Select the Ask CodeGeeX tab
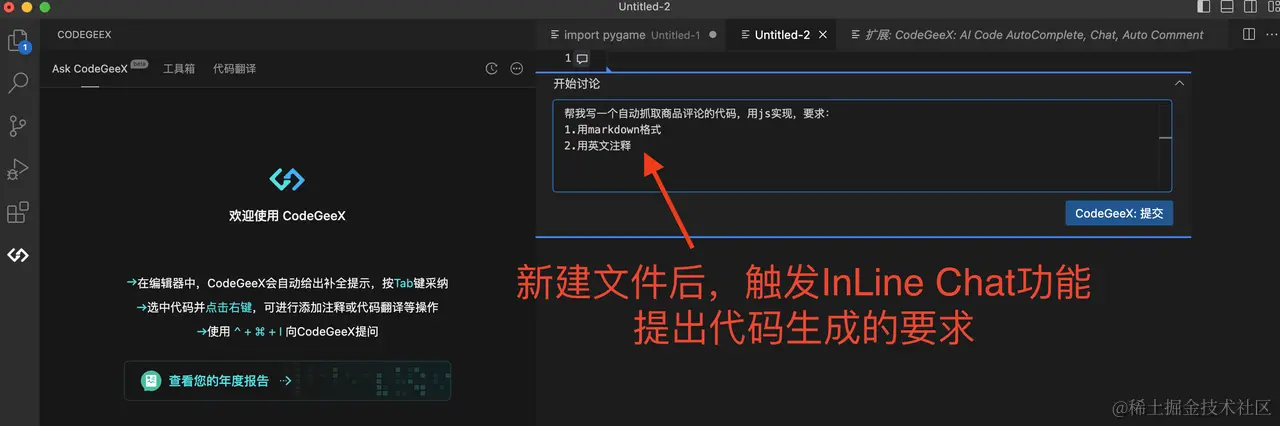 coord(90,69)
